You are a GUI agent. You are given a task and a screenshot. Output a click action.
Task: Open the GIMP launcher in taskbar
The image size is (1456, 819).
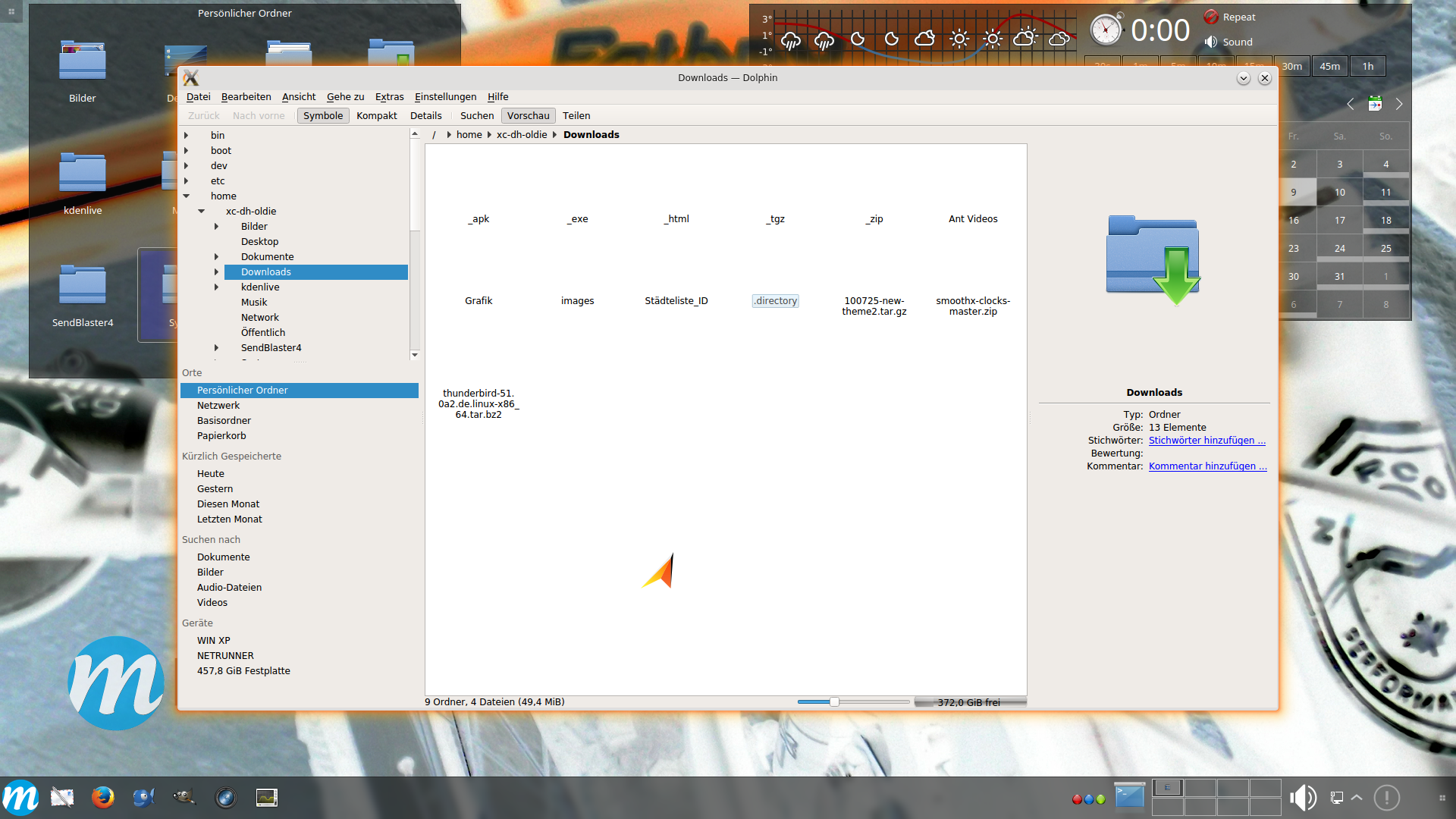[184, 797]
